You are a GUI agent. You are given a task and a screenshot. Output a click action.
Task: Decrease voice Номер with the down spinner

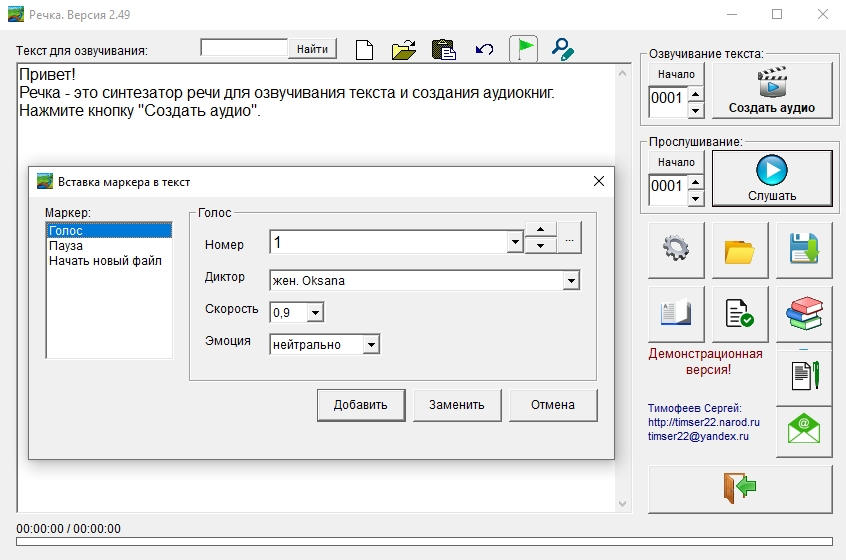click(x=541, y=246)
